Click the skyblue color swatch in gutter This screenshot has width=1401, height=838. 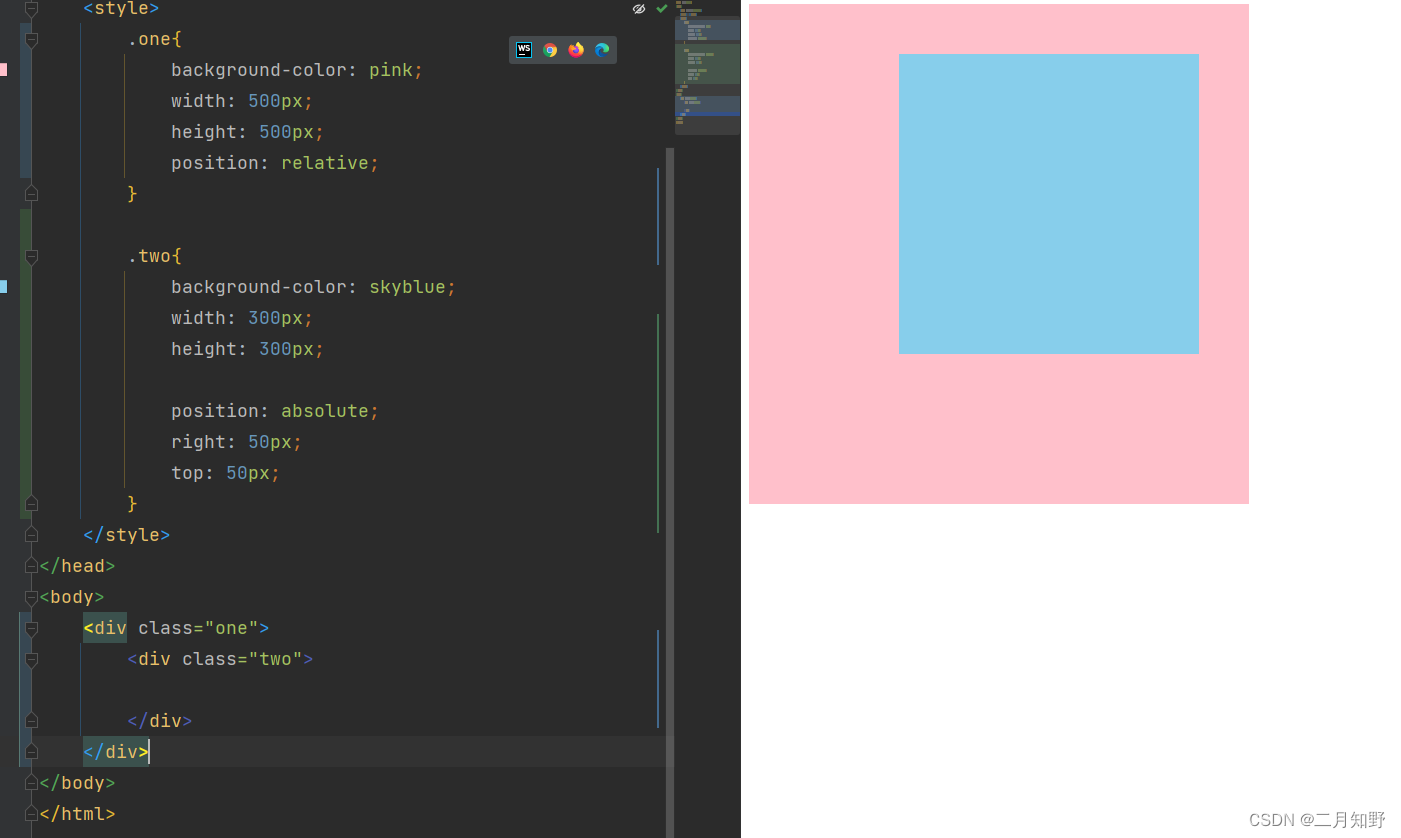tap(3, 287)
